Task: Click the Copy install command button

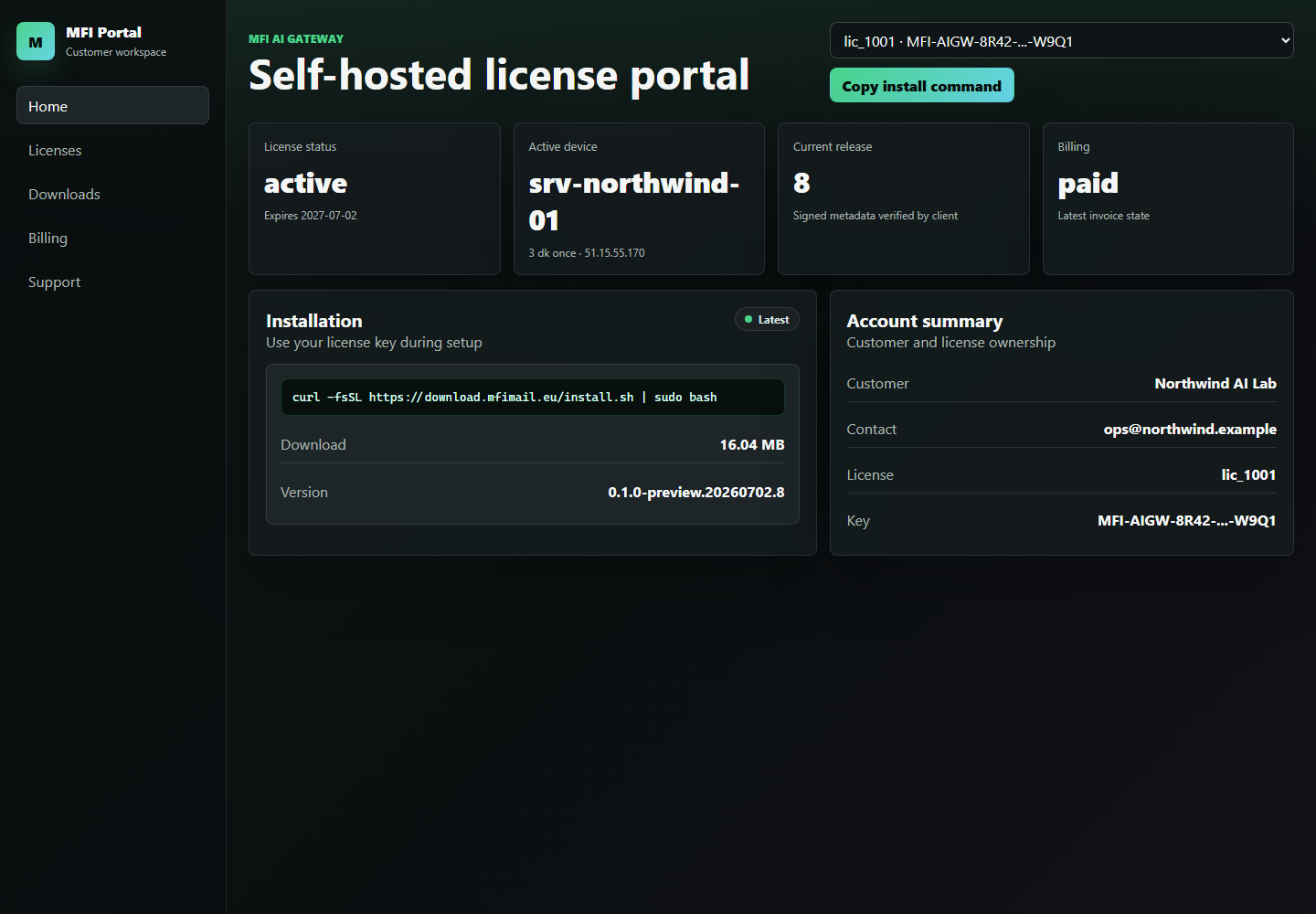Action: click(921, 85)
